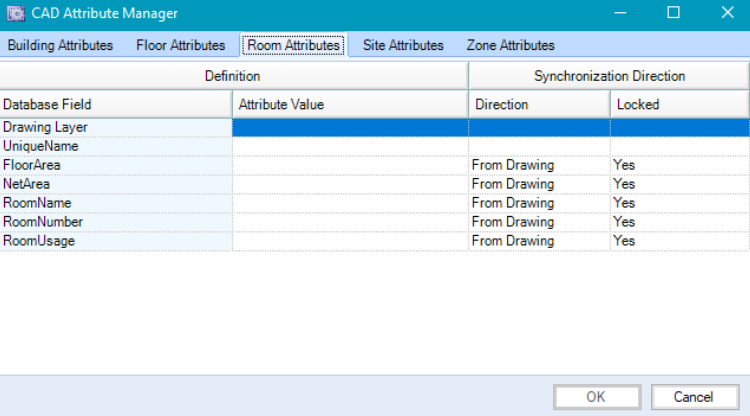The width and height of the screenshot is (750, 416).
Task: Click the CAD Attribute Manager title bar icon
Action: click(x=15, y=13)
